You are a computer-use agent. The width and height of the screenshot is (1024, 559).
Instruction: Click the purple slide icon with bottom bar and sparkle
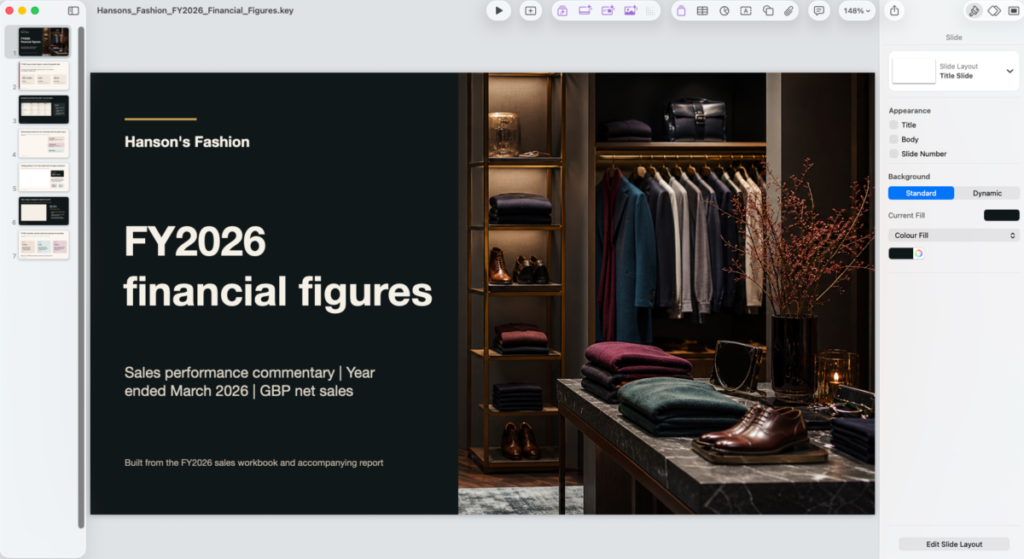585,10
